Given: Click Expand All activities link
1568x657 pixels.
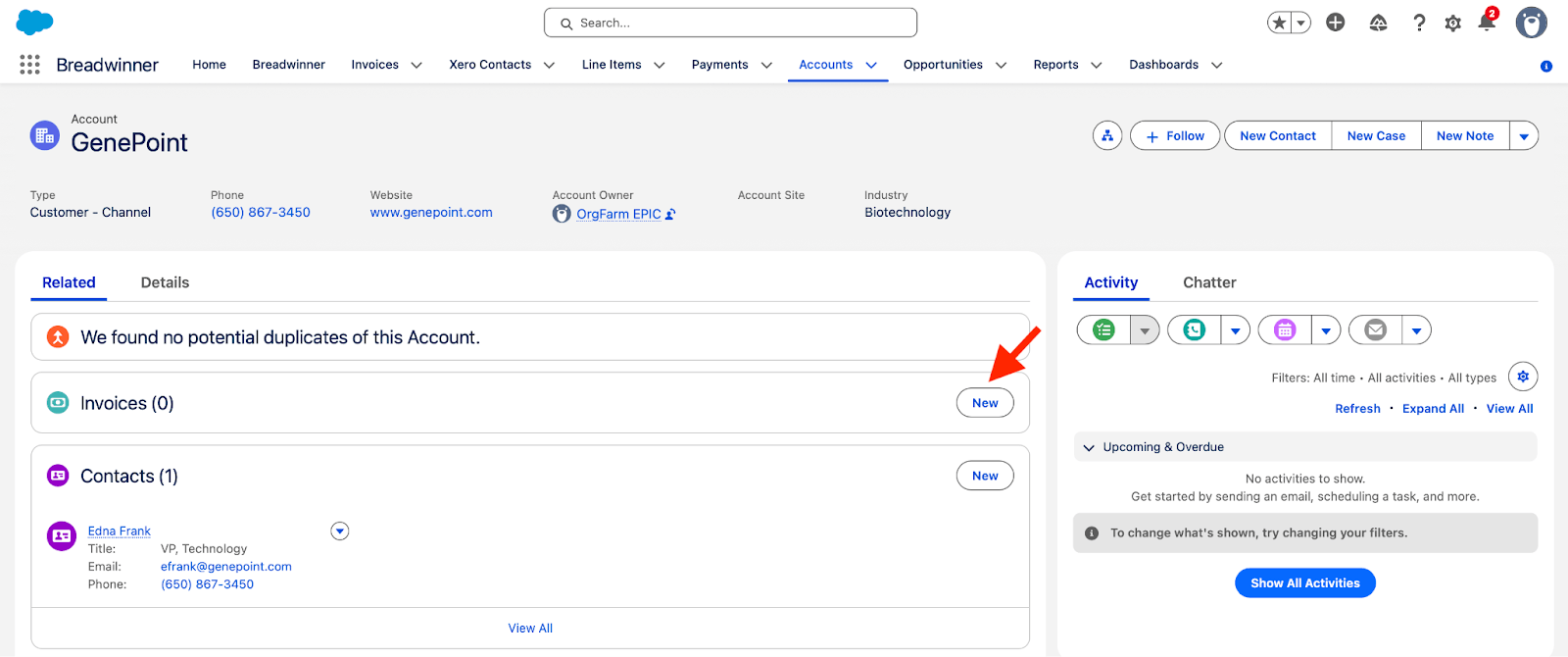Looking at the screenshot, I should [x=1433, y=409].
